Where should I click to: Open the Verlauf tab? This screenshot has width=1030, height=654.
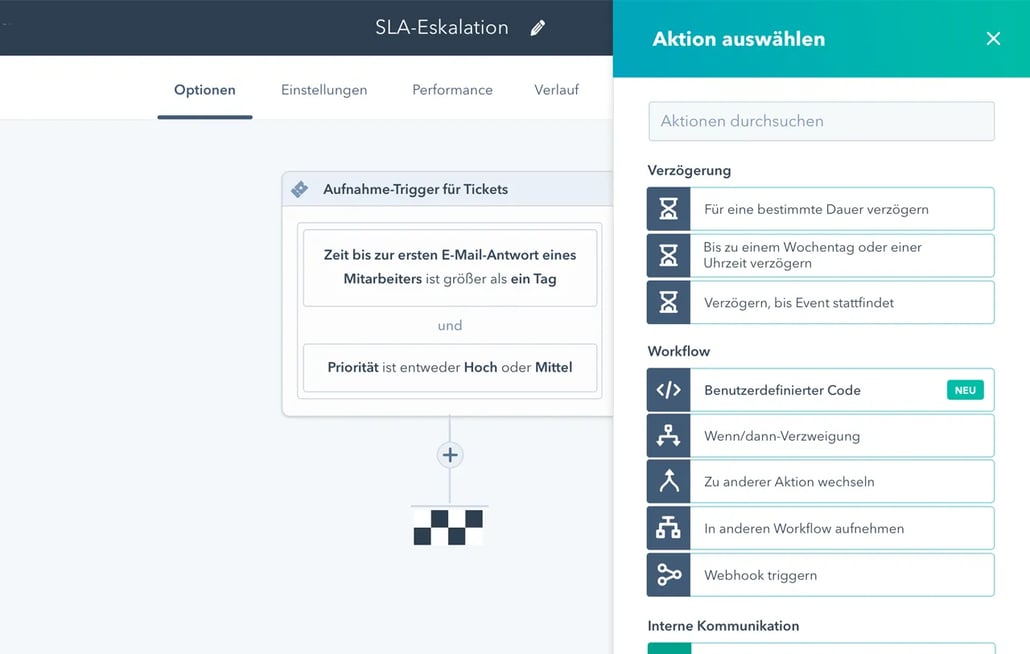coord(556,90)
